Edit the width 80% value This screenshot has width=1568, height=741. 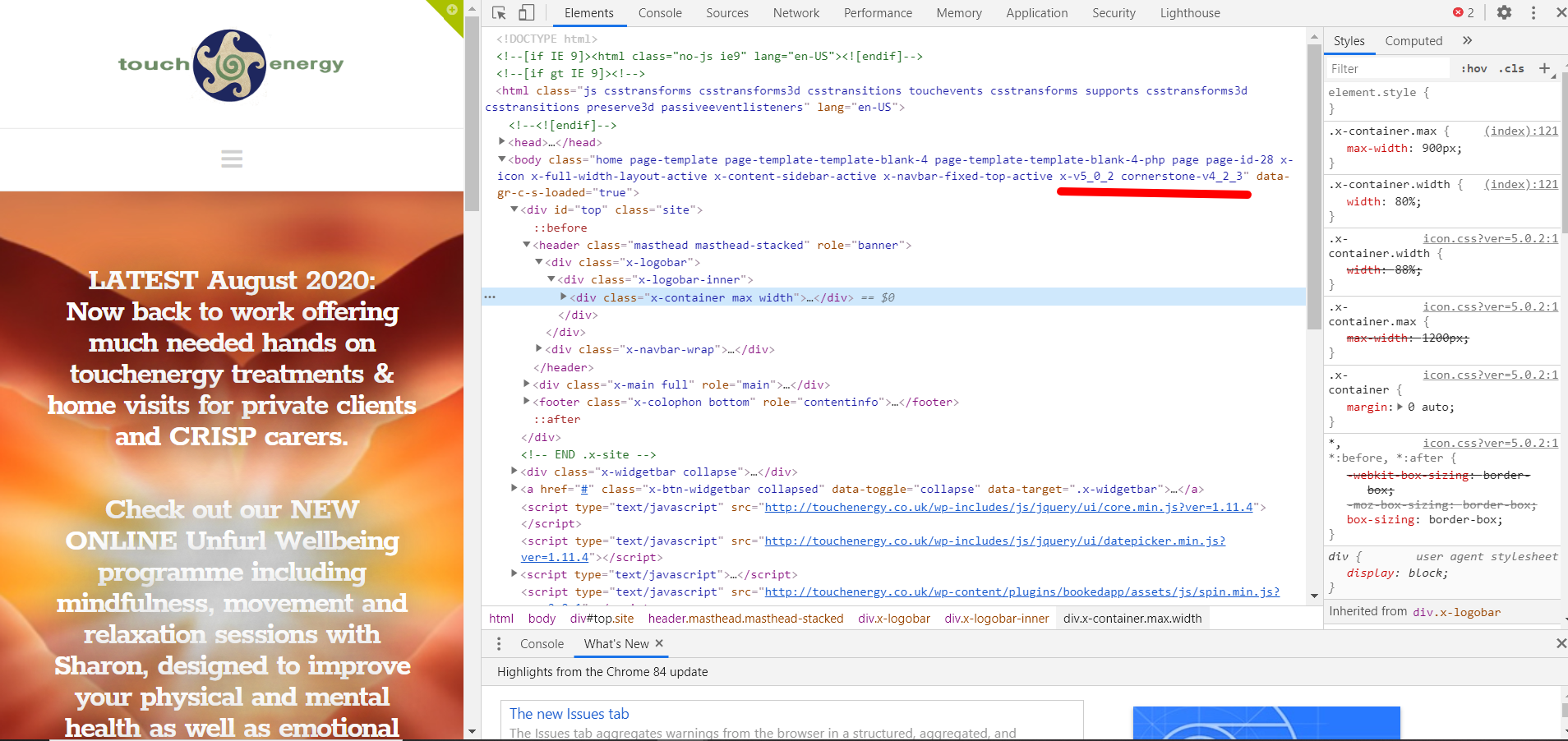click(x=1407, y=201)
